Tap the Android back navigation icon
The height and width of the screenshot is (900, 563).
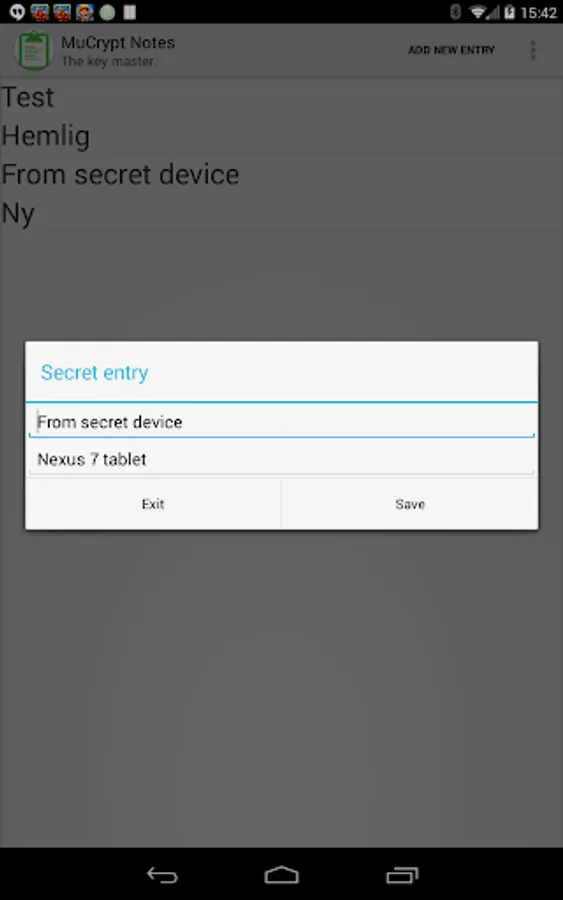click(162, 875)
